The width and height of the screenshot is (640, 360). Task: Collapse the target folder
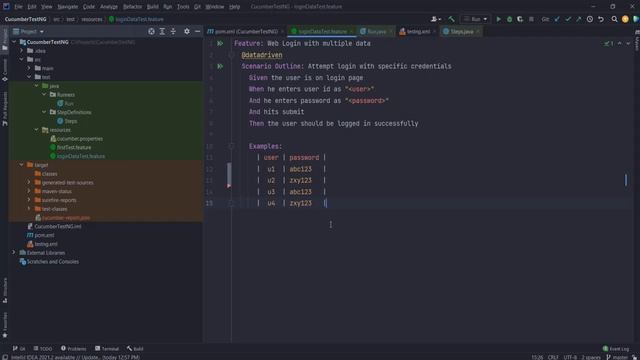[22, 164]
